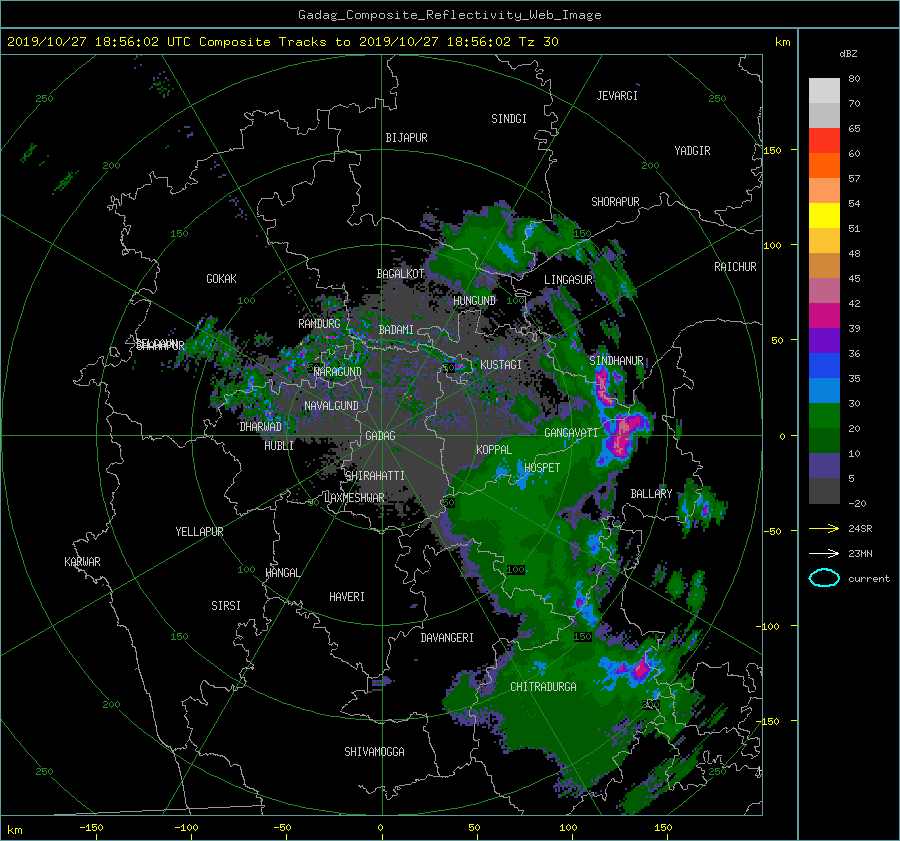The image size is (900, 841).
Task: Select the CHITRADURGA city label
Action: [543, 687]
